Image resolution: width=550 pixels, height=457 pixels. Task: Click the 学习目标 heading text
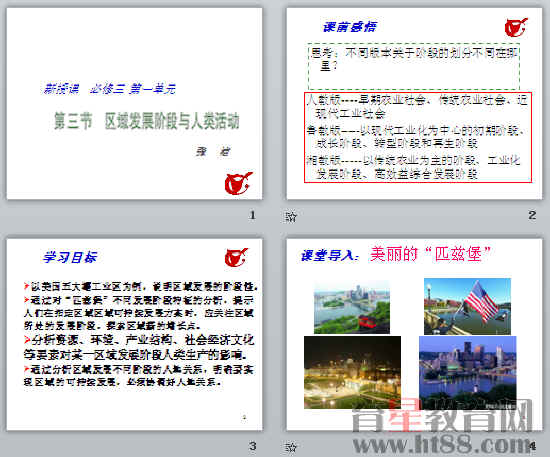(69, 257)
